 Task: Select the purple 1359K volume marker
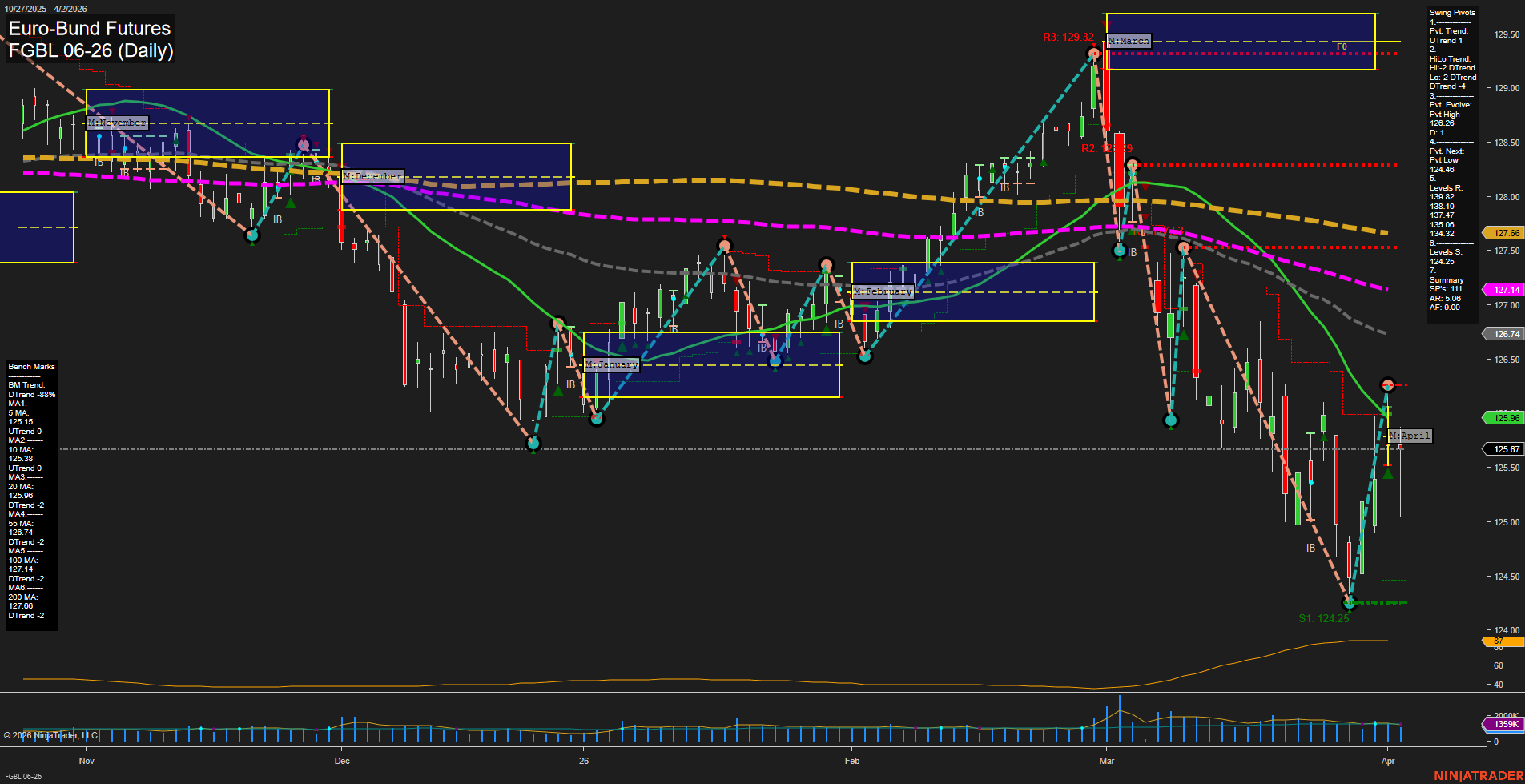click(1504, 724)
